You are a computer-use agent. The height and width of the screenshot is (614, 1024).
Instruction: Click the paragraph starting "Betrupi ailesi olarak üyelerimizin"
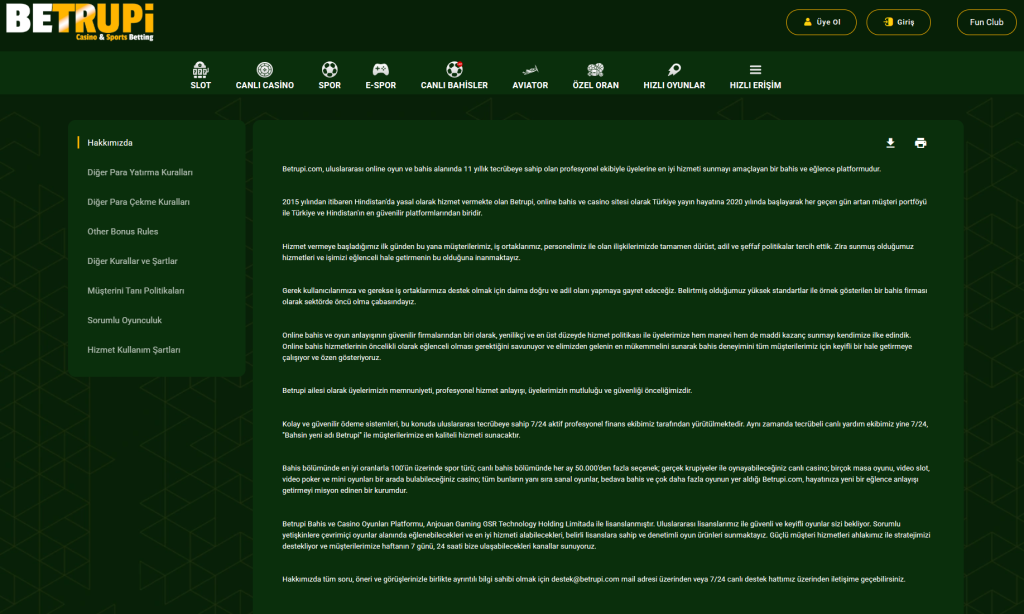(x=487, y=391)
